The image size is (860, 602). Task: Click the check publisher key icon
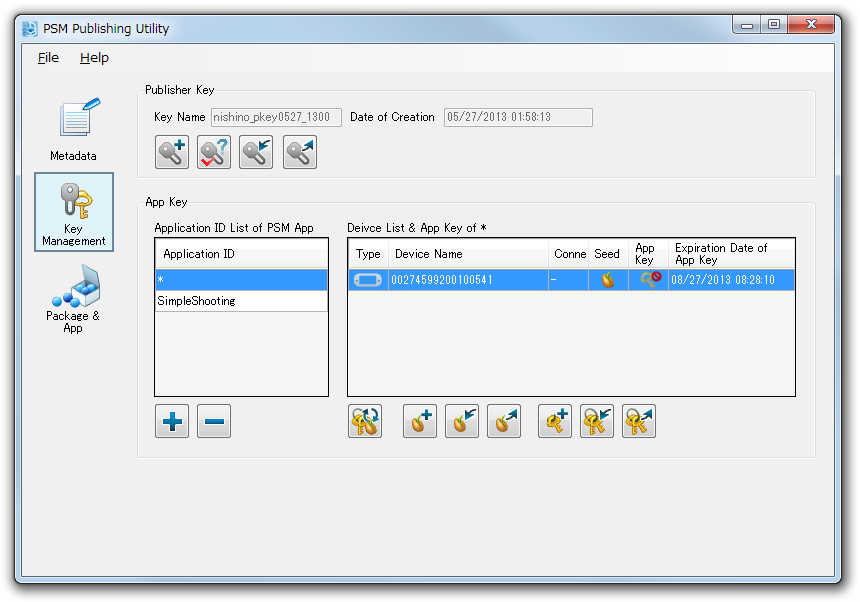point(214,152)
